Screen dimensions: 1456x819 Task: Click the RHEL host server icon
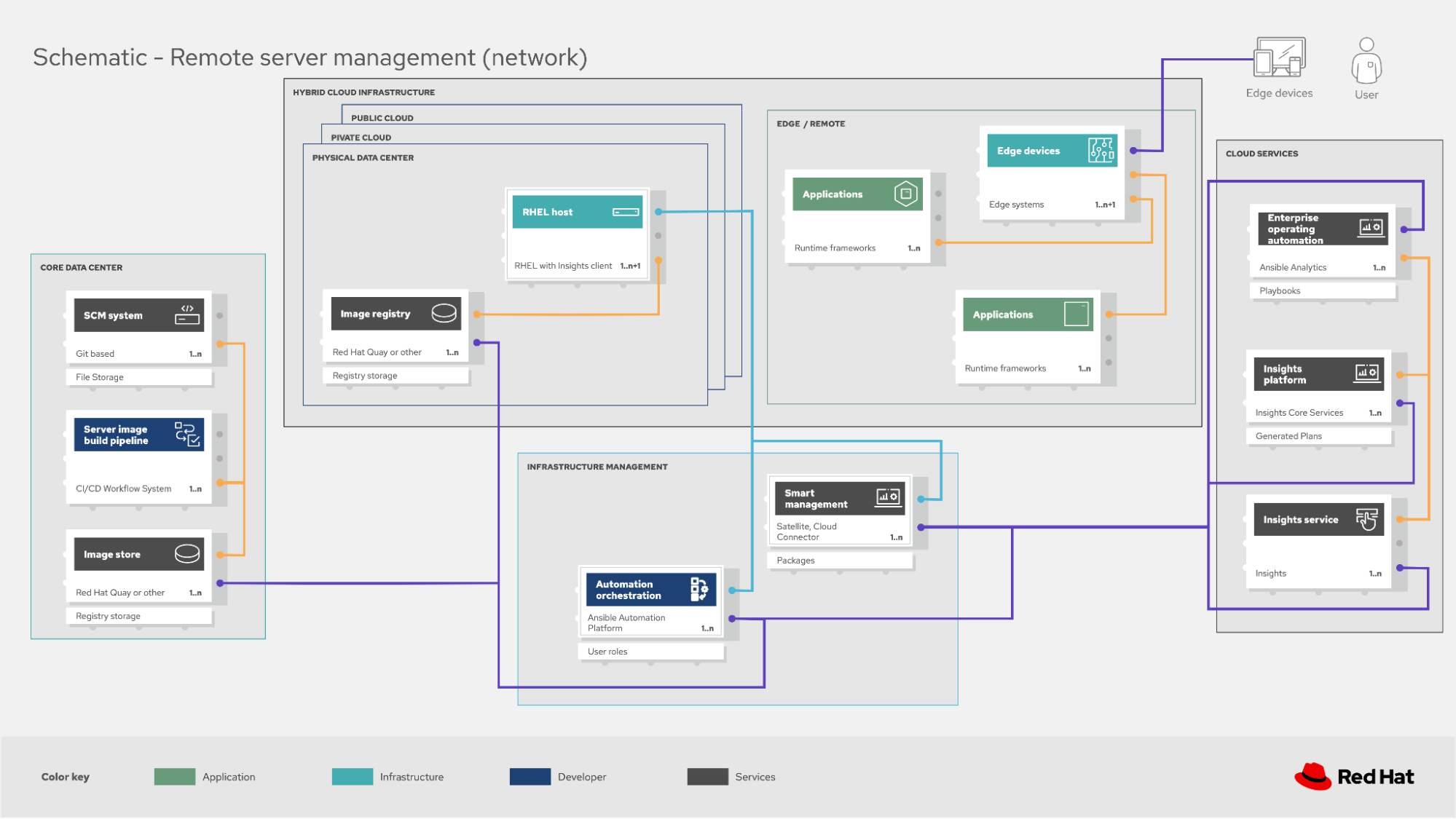626,212
